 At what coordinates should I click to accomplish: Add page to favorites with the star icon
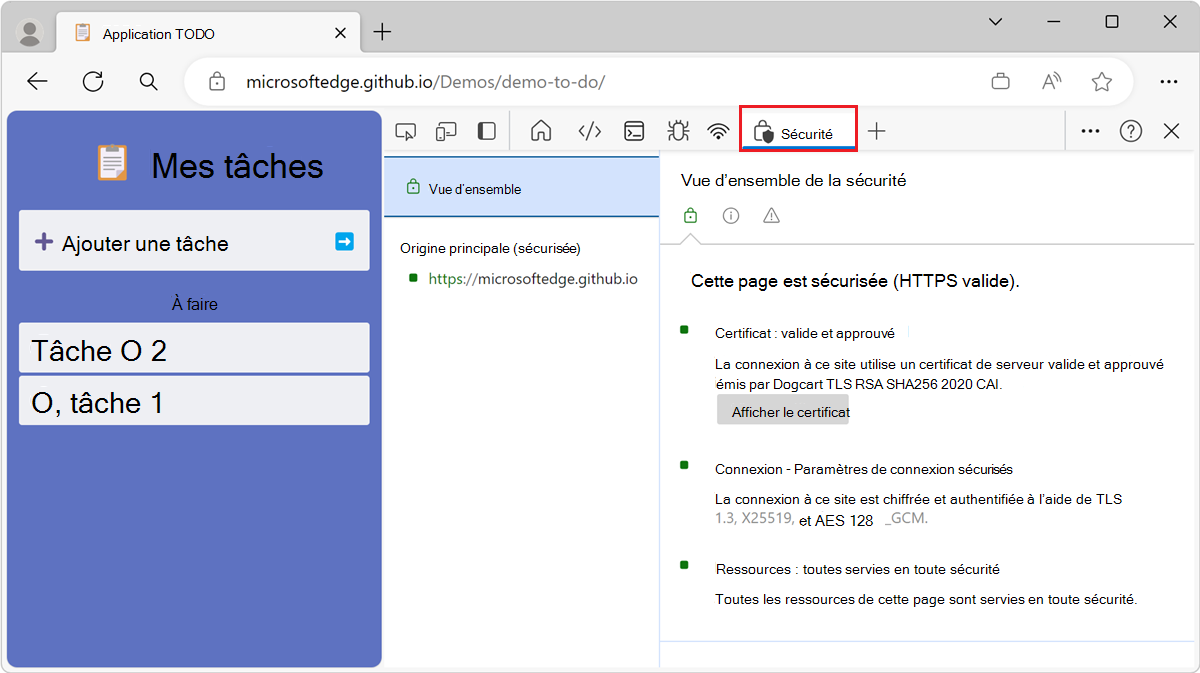click(x=1102, y=82)
